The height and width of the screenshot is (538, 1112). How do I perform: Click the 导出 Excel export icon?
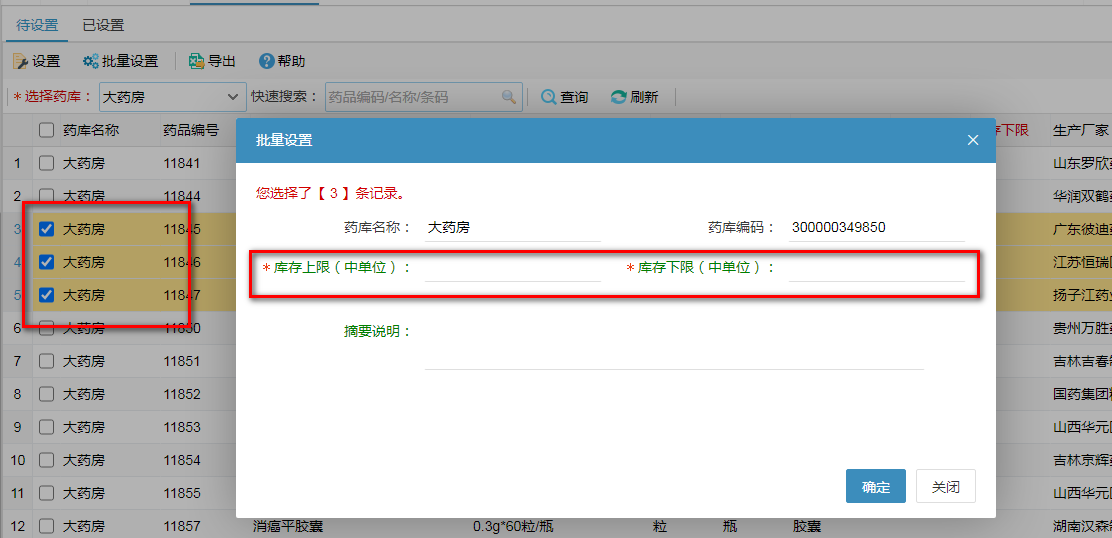pos(196,62)
